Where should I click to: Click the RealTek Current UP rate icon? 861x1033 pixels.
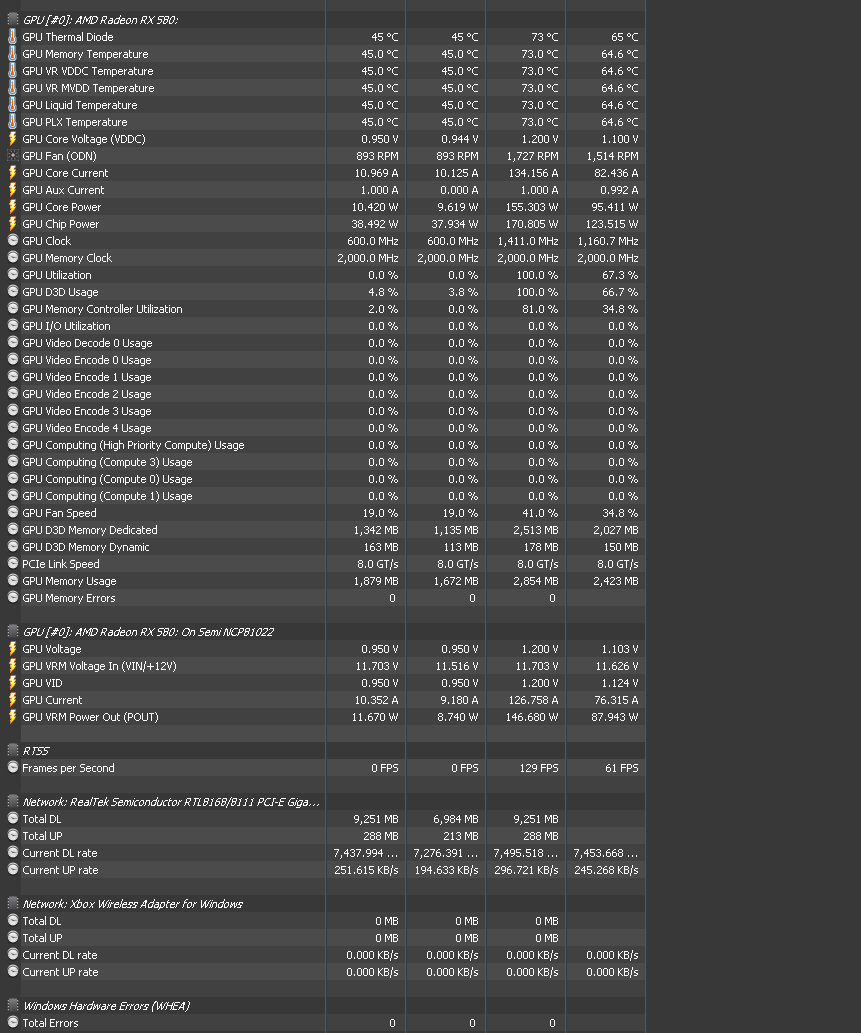(13, 870)
